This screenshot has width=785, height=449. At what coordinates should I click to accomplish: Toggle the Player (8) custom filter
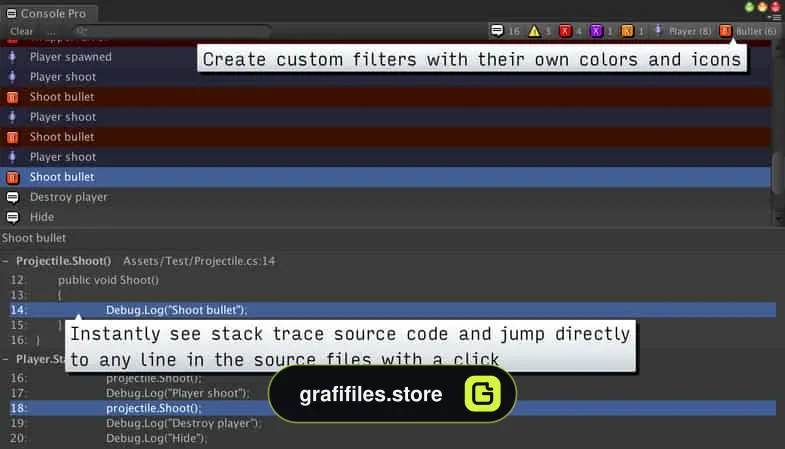pyautogui.click(x=683, y=31)
